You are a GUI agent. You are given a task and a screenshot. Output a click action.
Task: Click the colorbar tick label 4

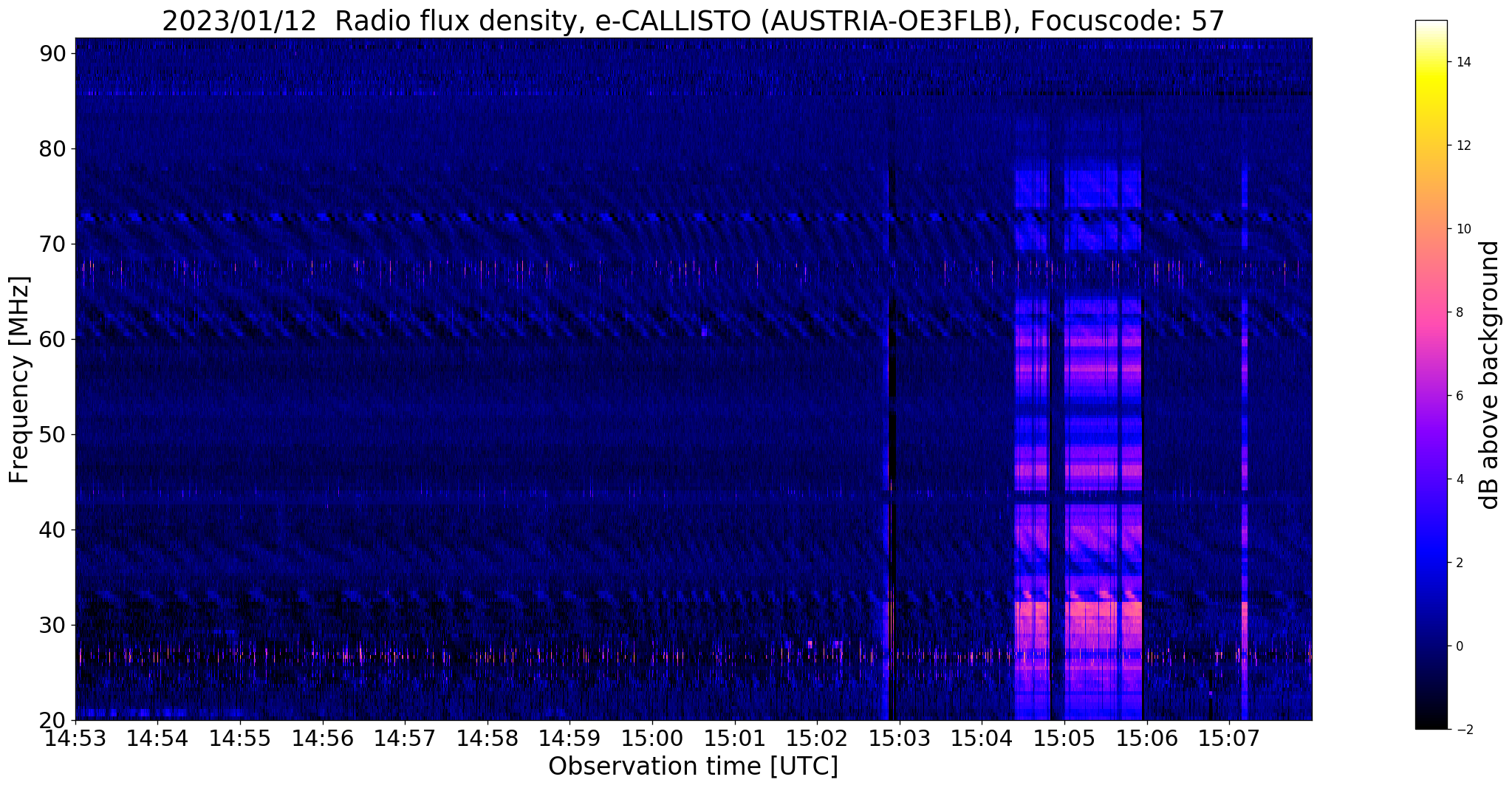1459,479
